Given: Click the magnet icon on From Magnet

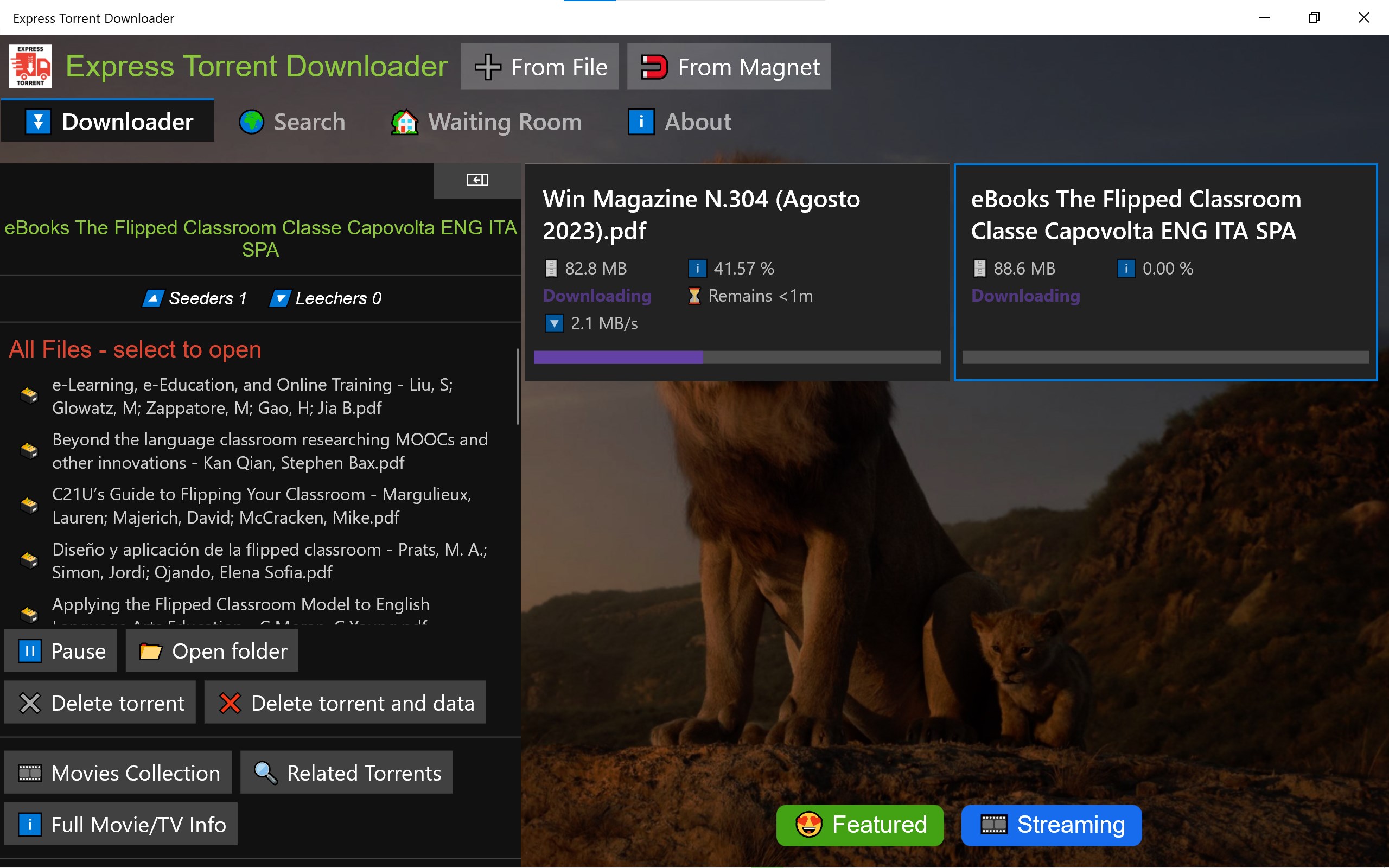Looking at the screenshot, I should click(654, 67).
